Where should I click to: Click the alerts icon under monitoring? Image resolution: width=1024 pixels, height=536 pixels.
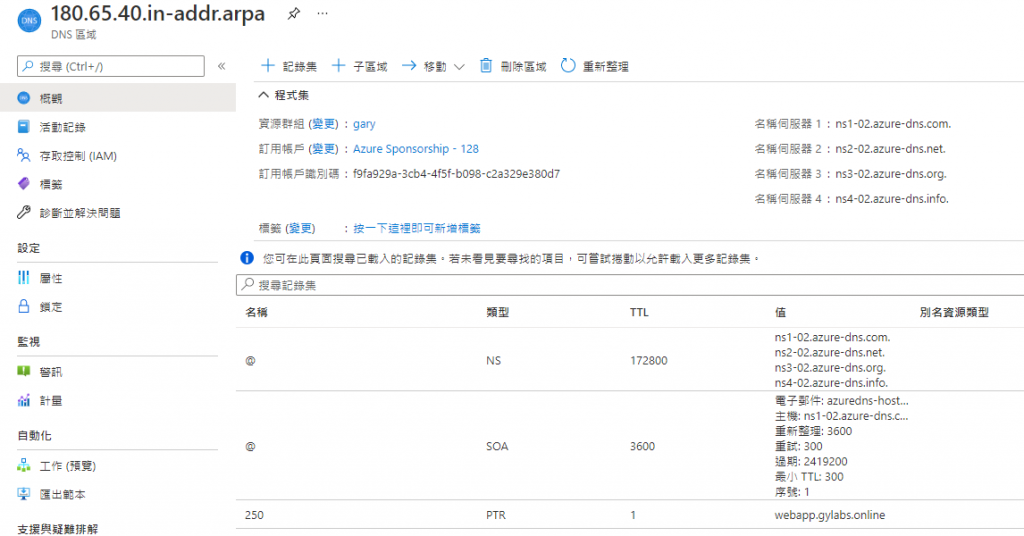coord(24,371)
